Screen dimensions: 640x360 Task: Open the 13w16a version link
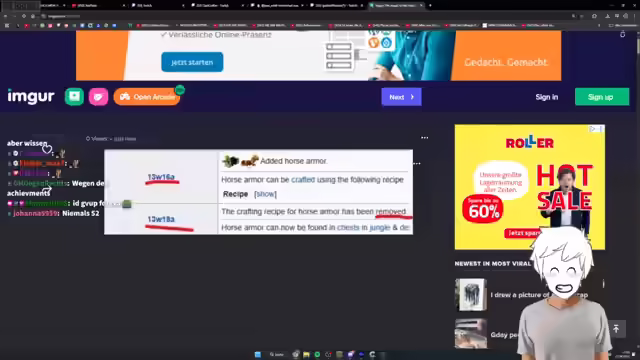click(x=161, y=177)
